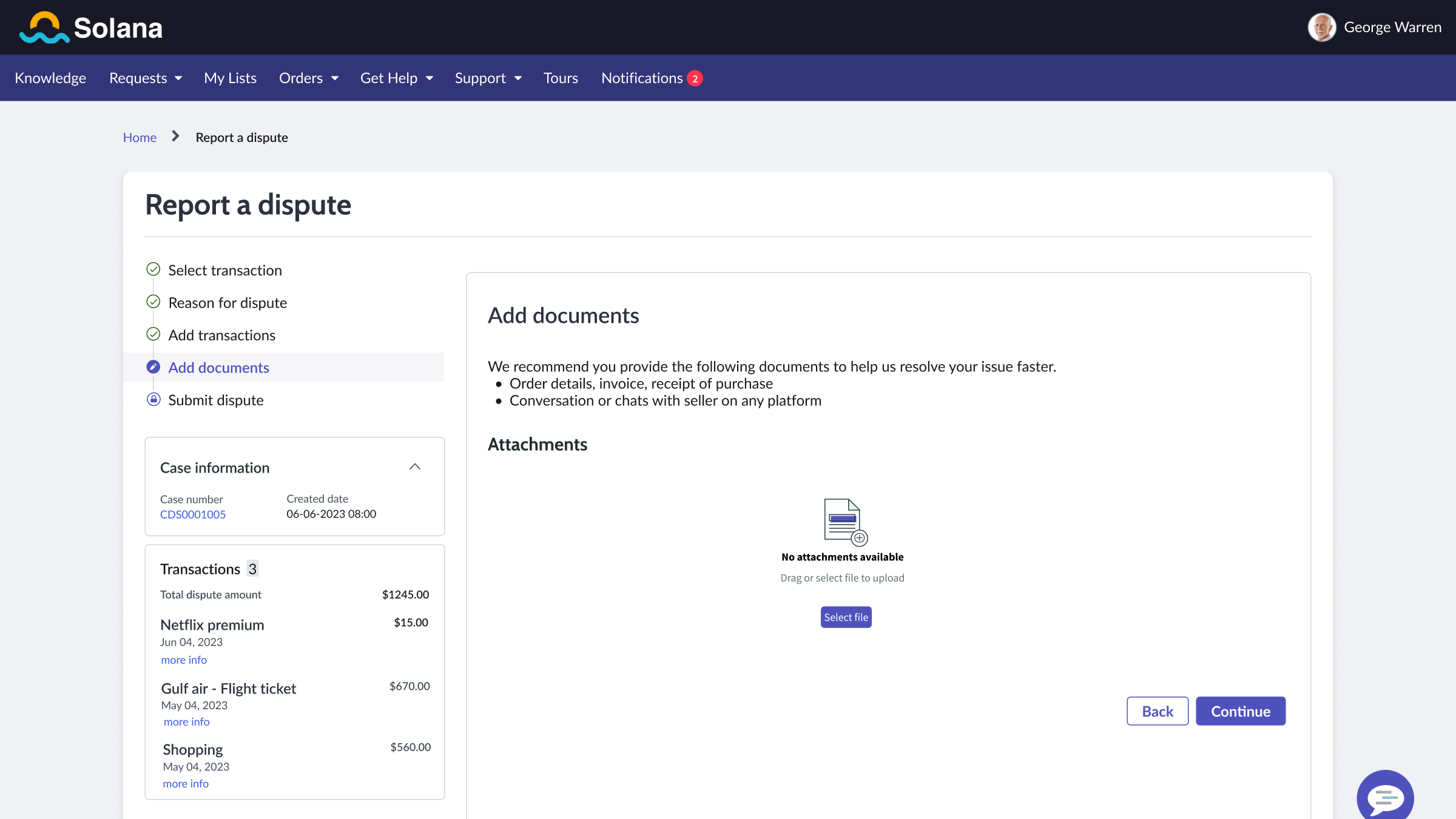Screen dimensions: 1456x819
Task: Click the in-progress step icon beside Add documents
Action: (153, 366)
